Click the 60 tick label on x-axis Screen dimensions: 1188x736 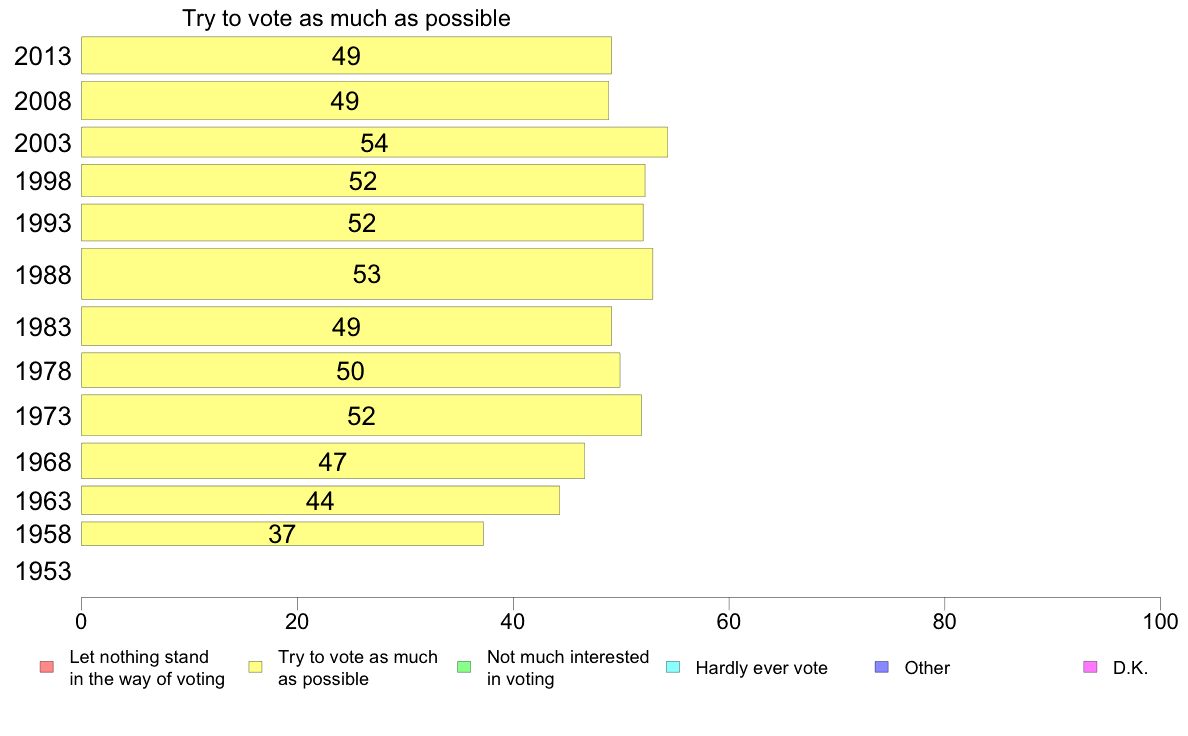click(729, 621)
